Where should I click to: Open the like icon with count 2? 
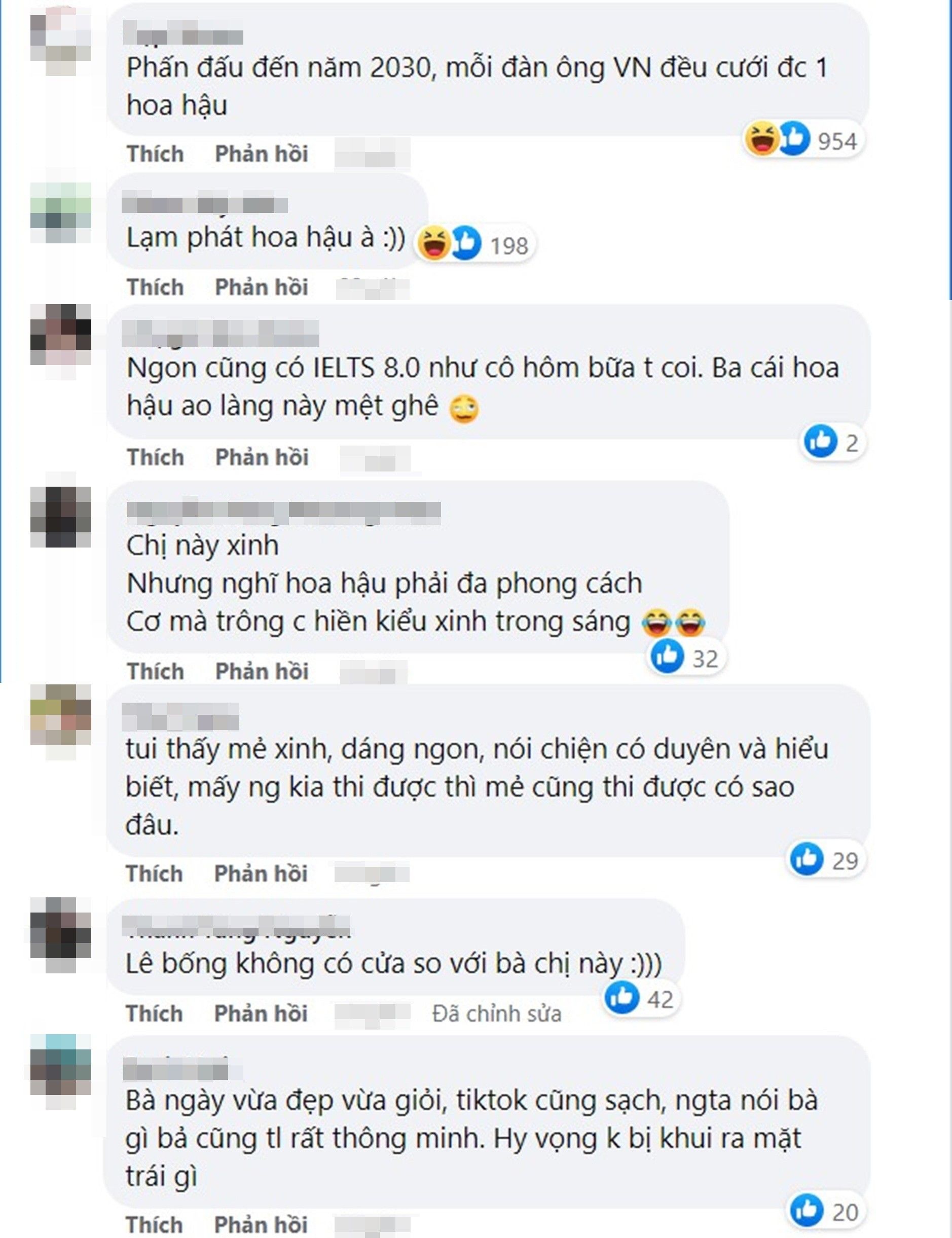coord(820,442)
